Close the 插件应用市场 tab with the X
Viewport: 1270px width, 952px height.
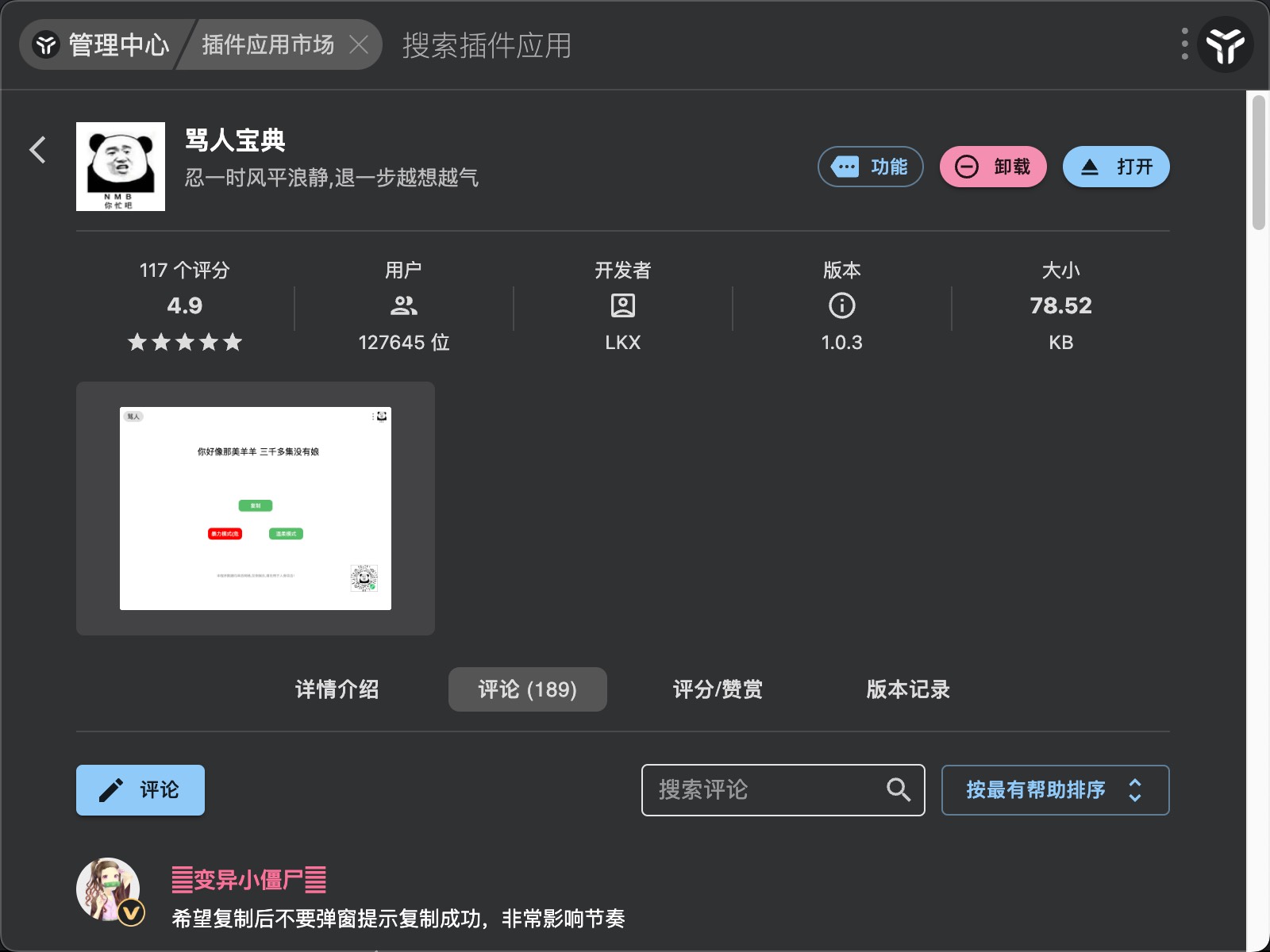tap(359, 44)
